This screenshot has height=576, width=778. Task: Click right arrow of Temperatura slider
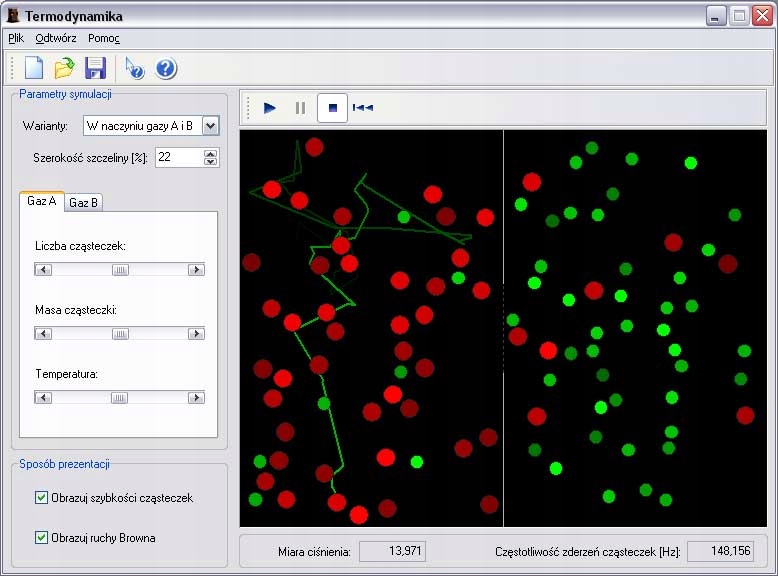coord(197,397)
